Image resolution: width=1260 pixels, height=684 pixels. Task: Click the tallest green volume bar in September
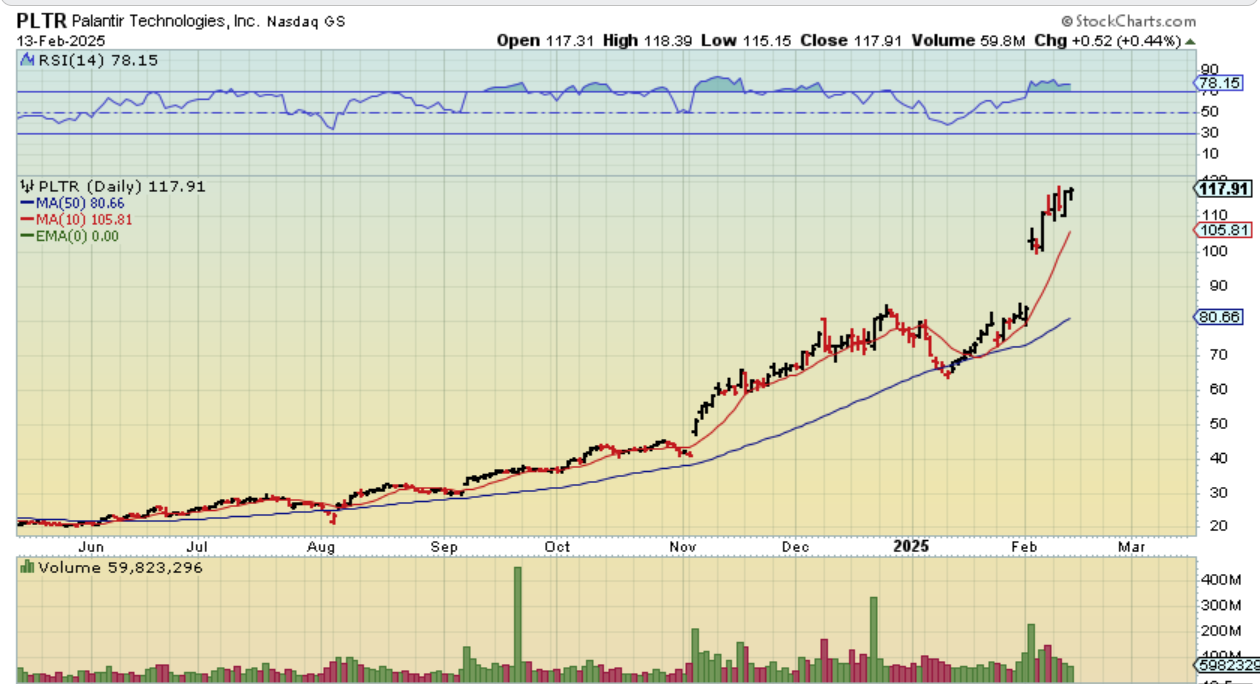coord(518,625)
